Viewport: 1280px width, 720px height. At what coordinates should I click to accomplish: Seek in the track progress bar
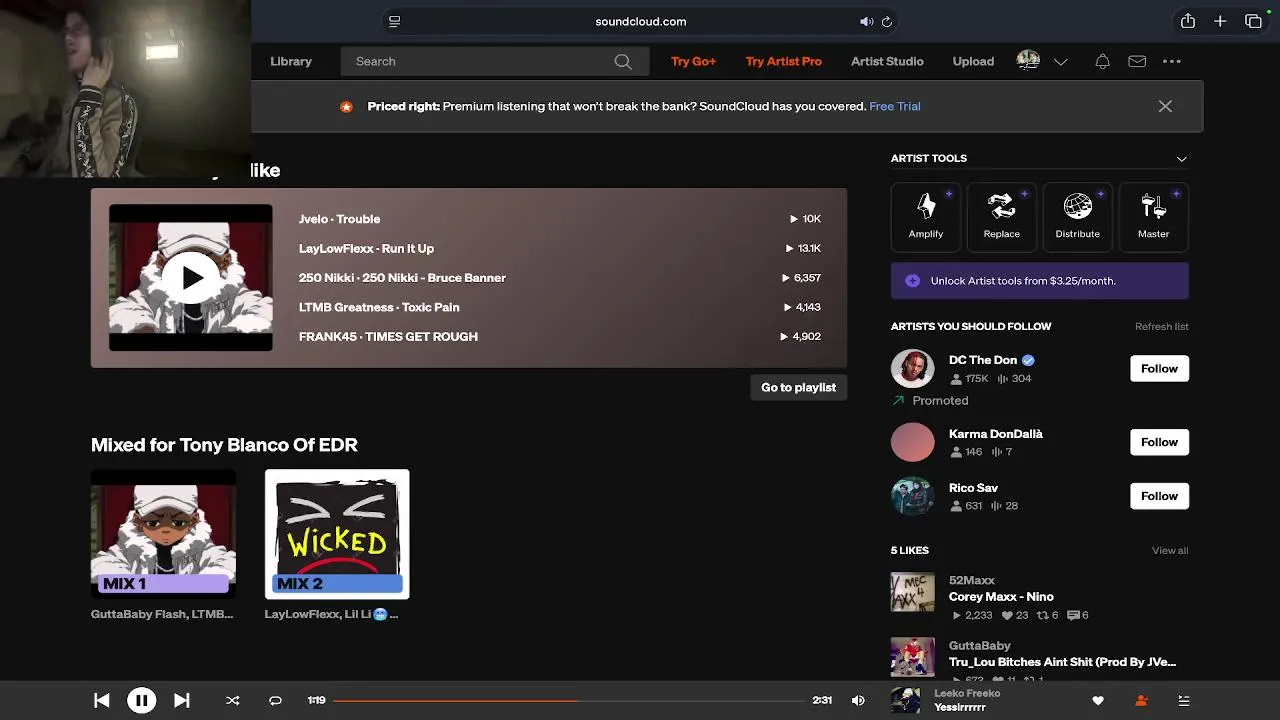(x=570, y=701)
